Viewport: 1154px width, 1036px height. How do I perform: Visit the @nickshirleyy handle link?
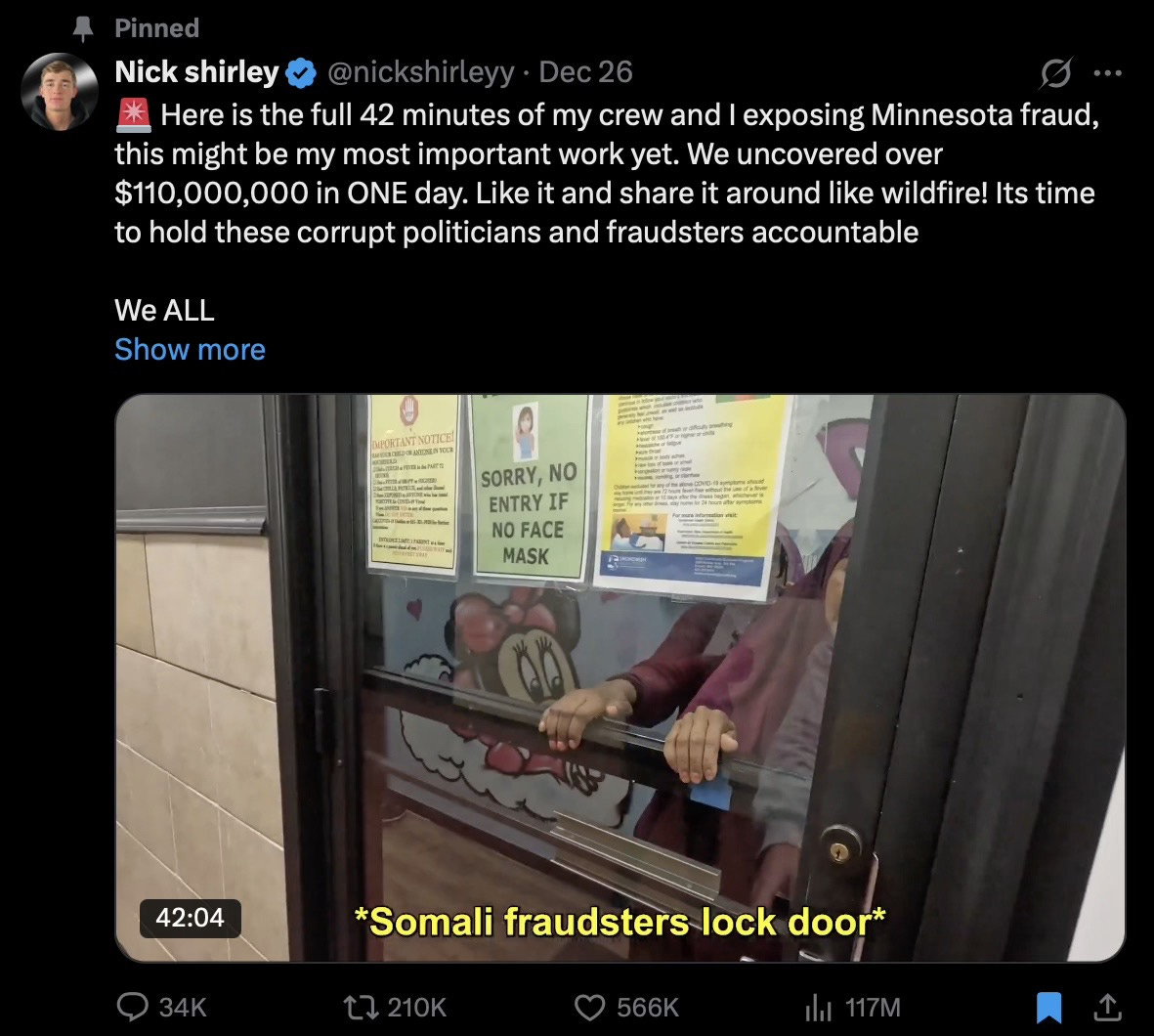click(x=420, y=71)
